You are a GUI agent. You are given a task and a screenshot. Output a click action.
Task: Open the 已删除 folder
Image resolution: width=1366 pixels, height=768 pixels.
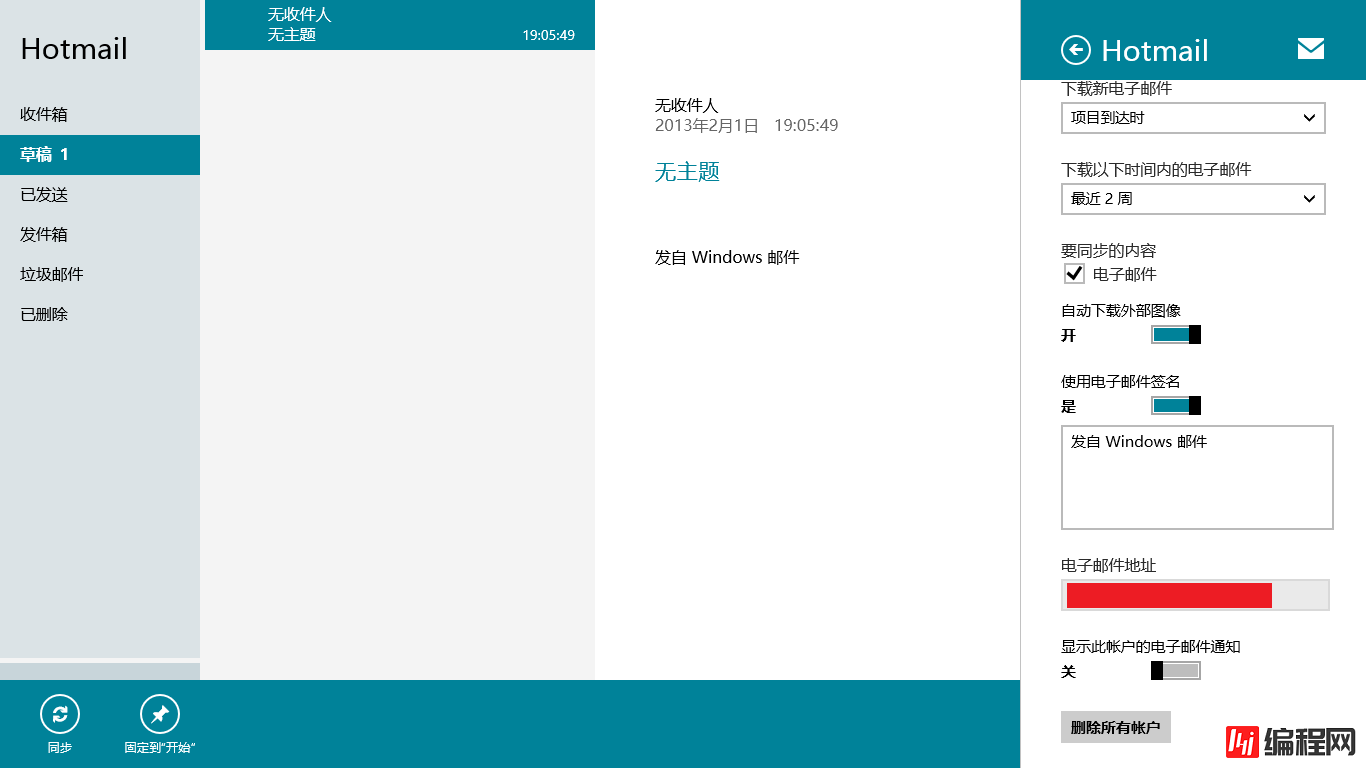(x=100, y=315)
